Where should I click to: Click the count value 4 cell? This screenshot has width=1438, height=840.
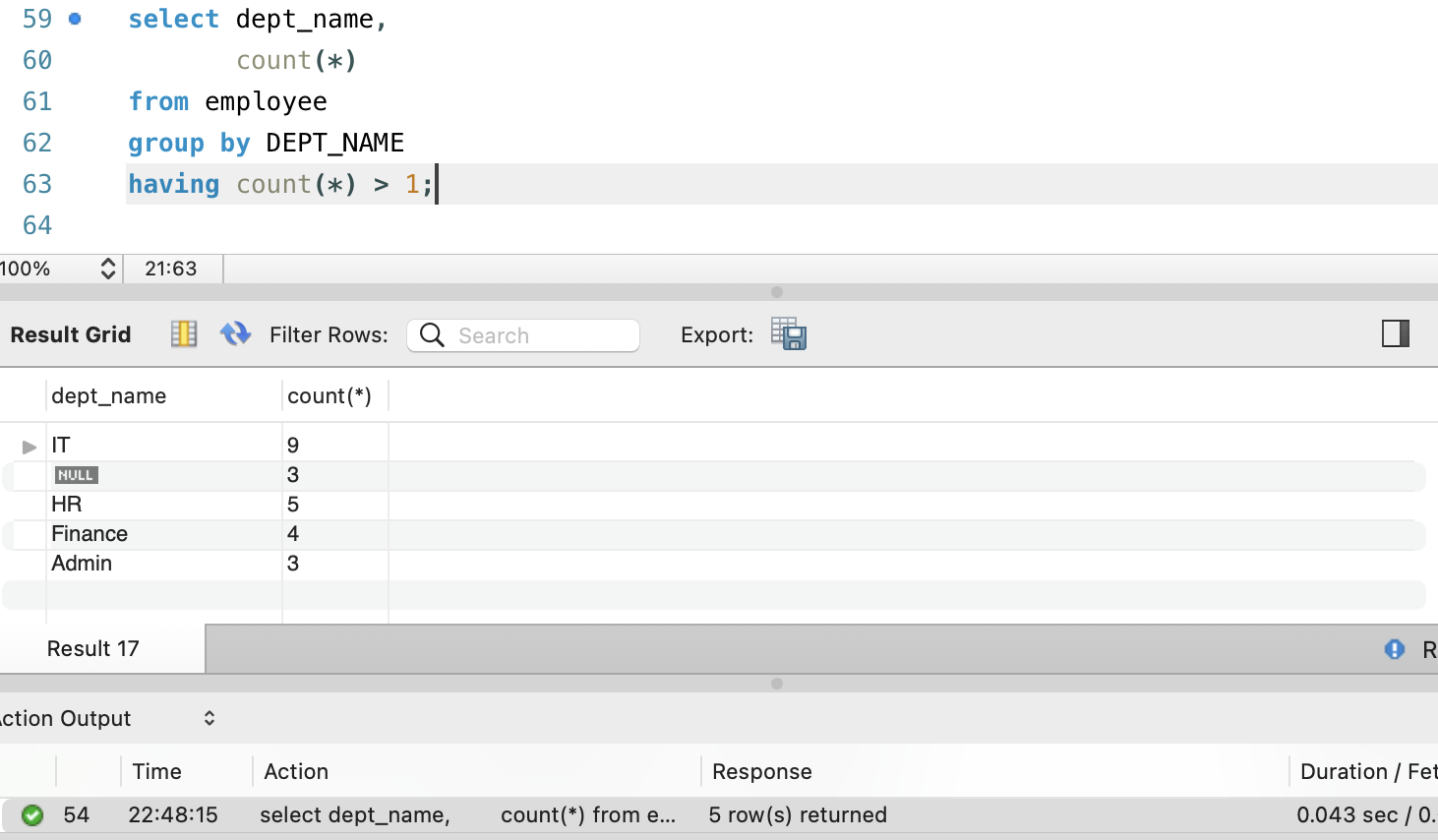335,534
